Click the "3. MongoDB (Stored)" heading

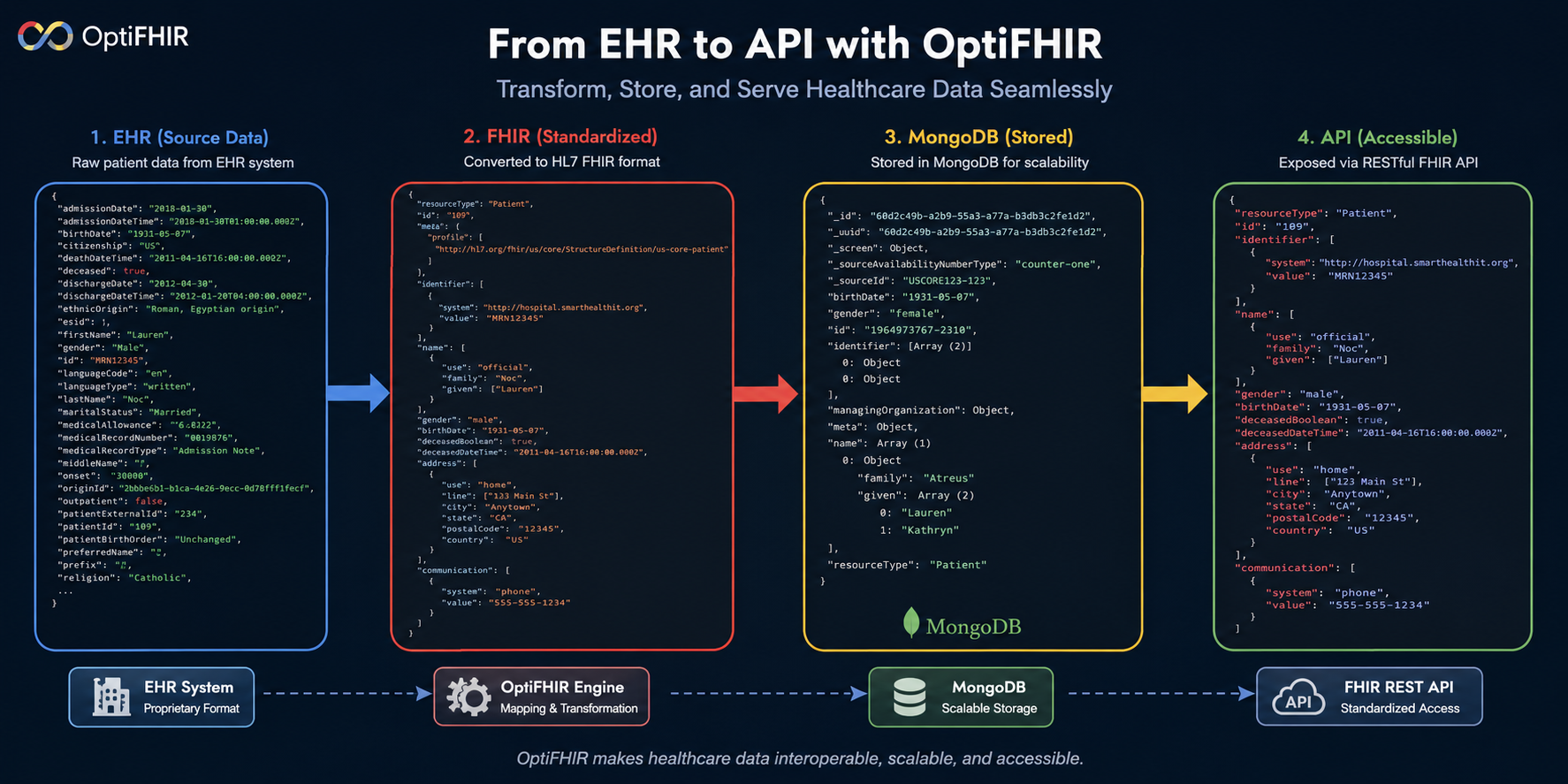click(x=978, y=137)
